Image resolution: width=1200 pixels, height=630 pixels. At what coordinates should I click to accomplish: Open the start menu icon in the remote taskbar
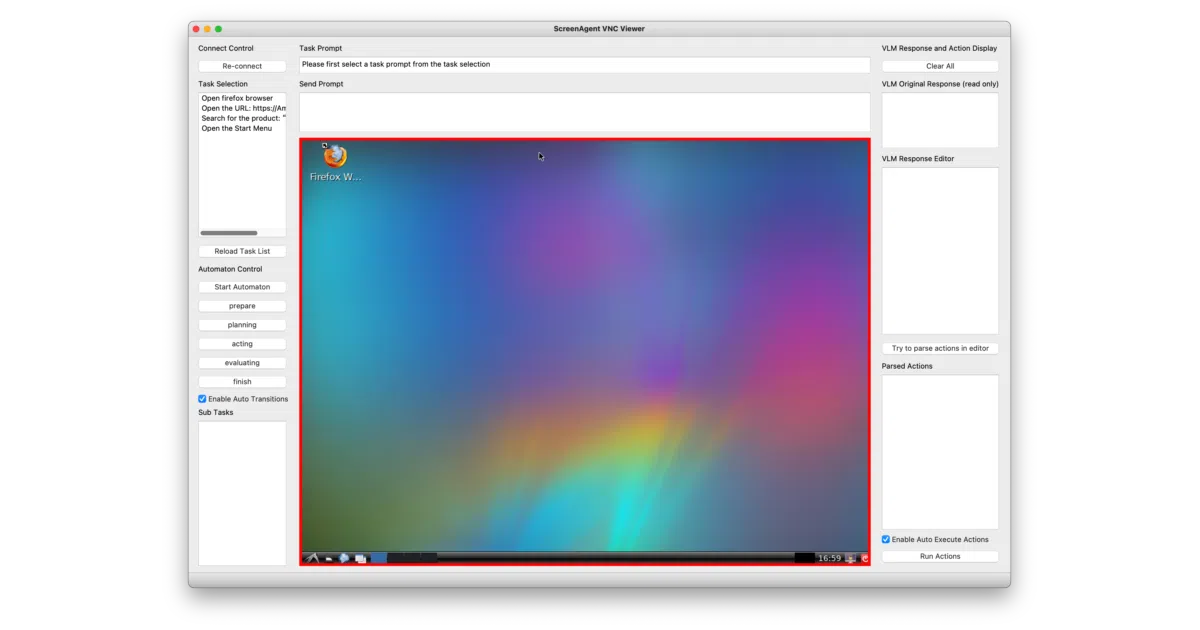coord(311,558)
